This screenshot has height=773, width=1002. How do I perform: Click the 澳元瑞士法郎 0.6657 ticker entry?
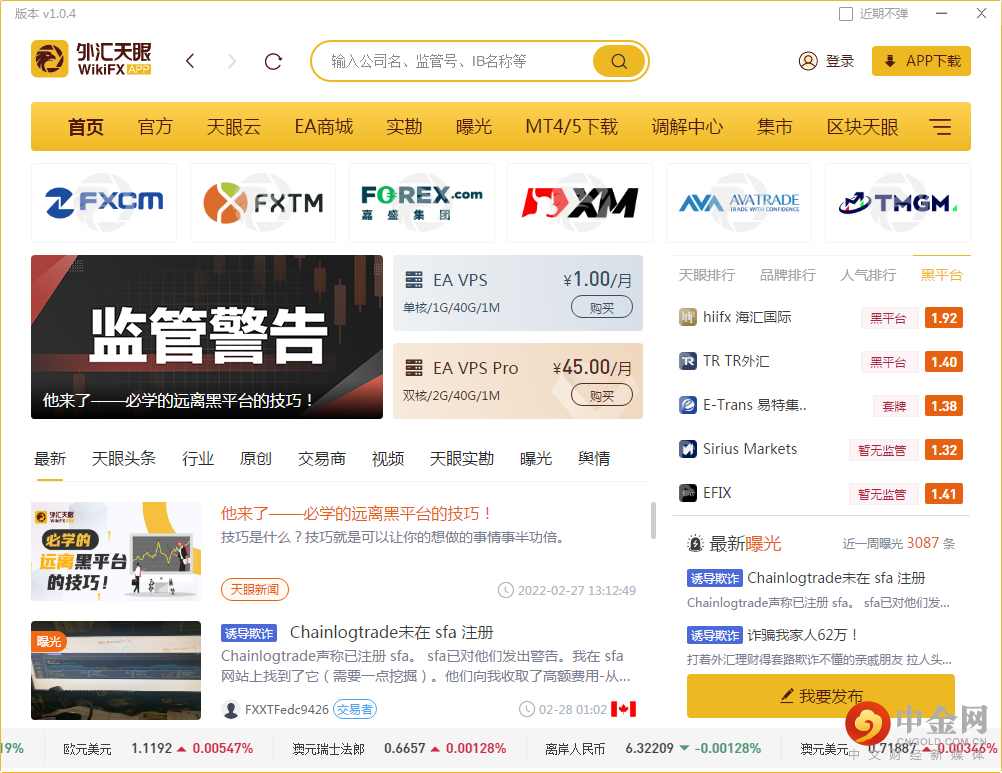tap(399, 749)
